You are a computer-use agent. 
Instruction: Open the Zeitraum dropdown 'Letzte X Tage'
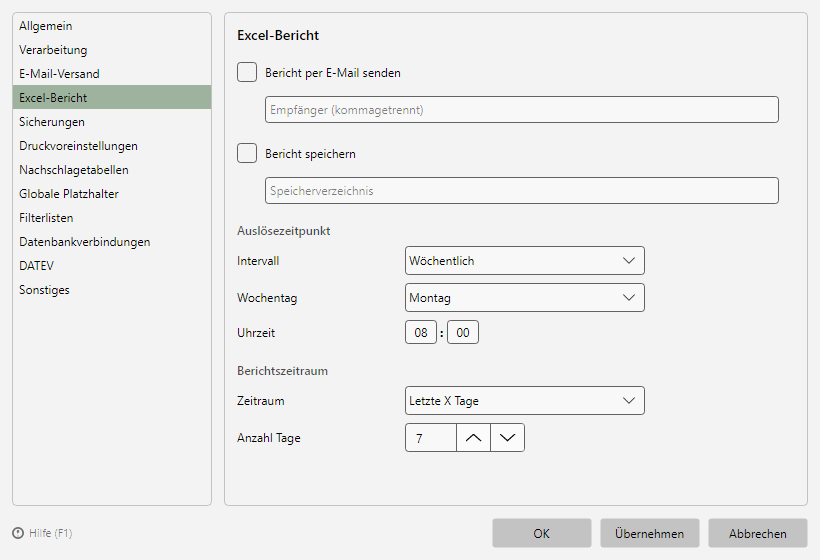point(525,401)
